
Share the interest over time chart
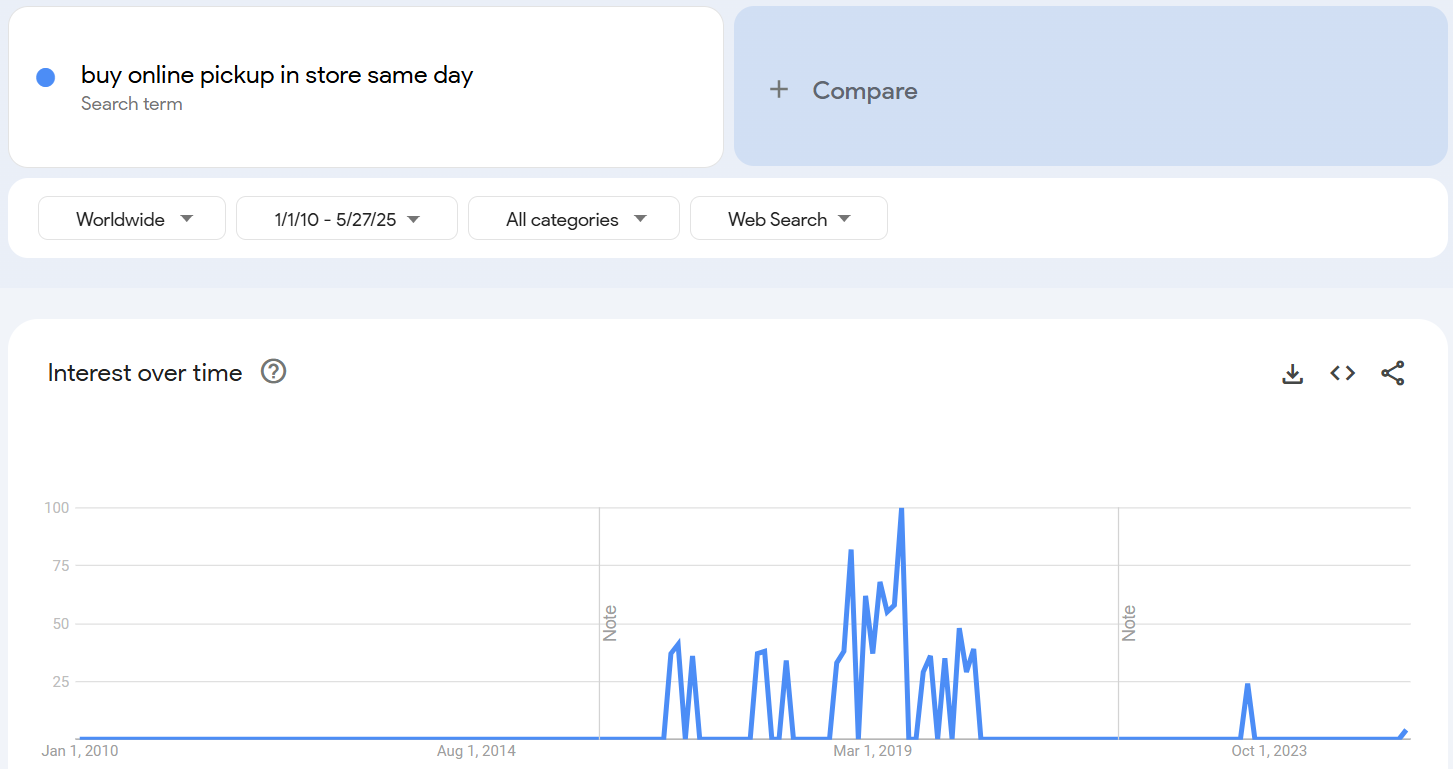pos(1392,373)
